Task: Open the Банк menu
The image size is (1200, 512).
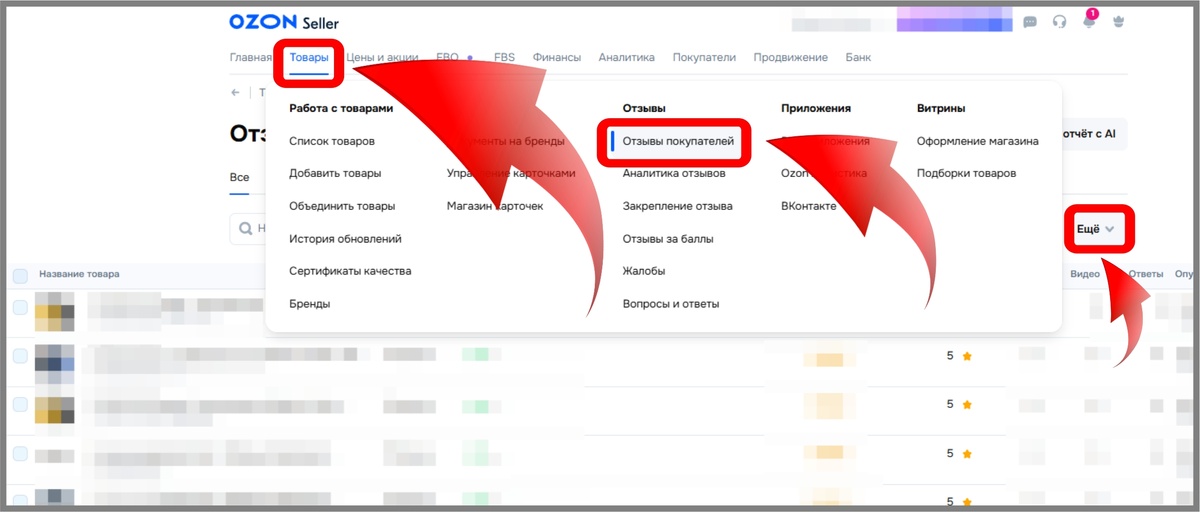Action: (858, 58)
